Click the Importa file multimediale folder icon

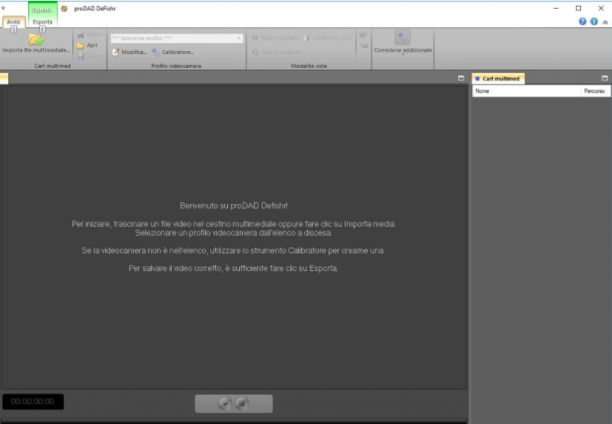(36, 39)
